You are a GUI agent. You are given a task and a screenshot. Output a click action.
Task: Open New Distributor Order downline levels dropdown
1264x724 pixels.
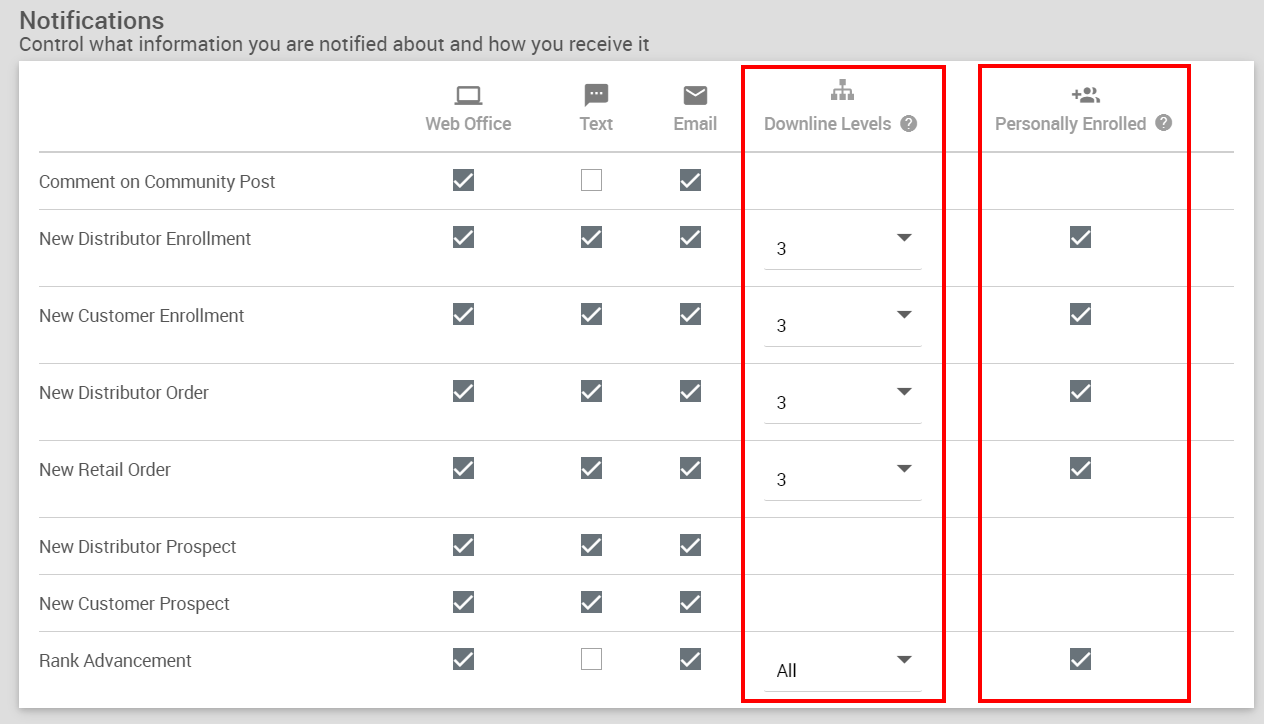842,401
